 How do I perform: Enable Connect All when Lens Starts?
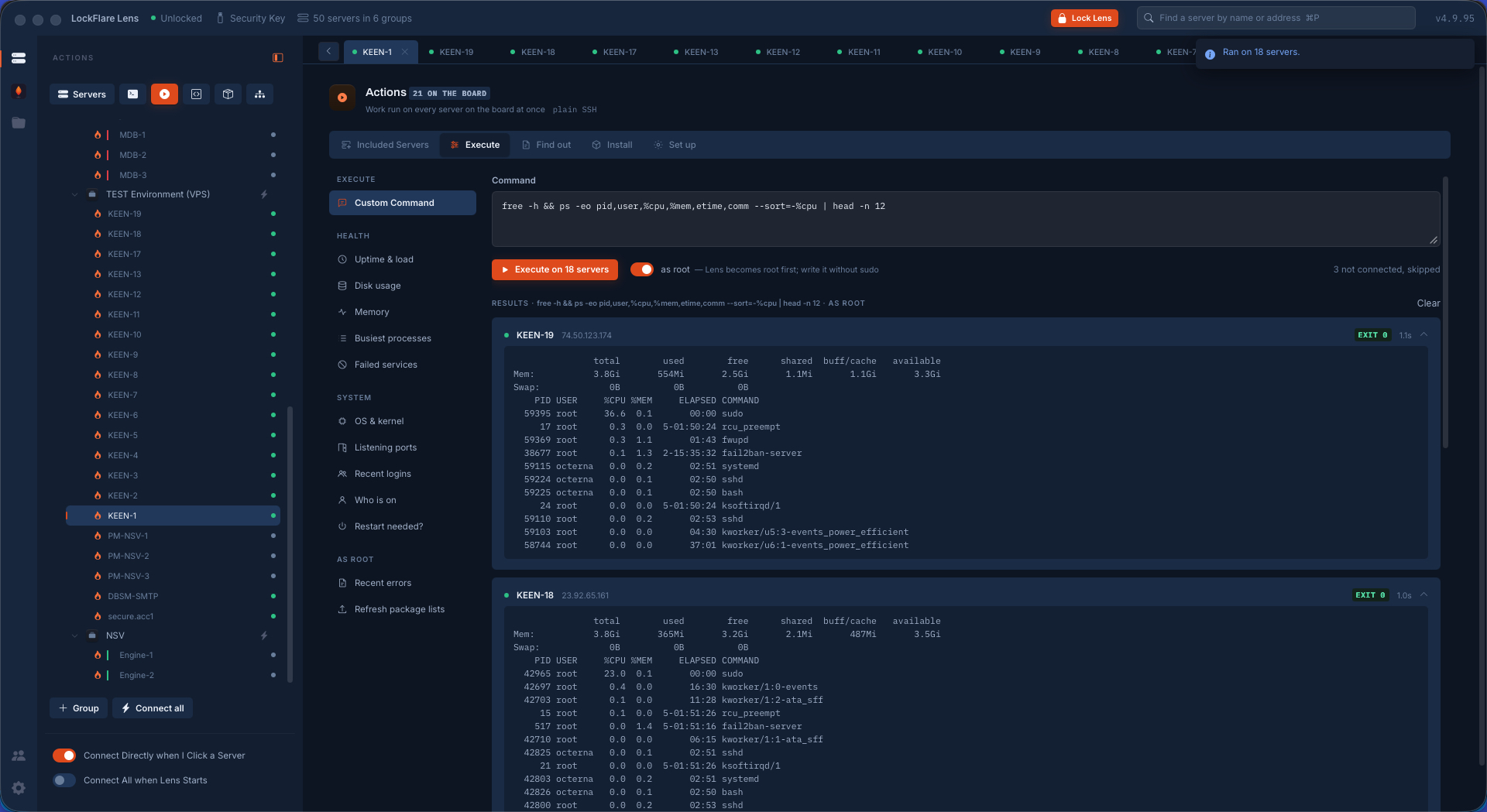coord(64,780)
